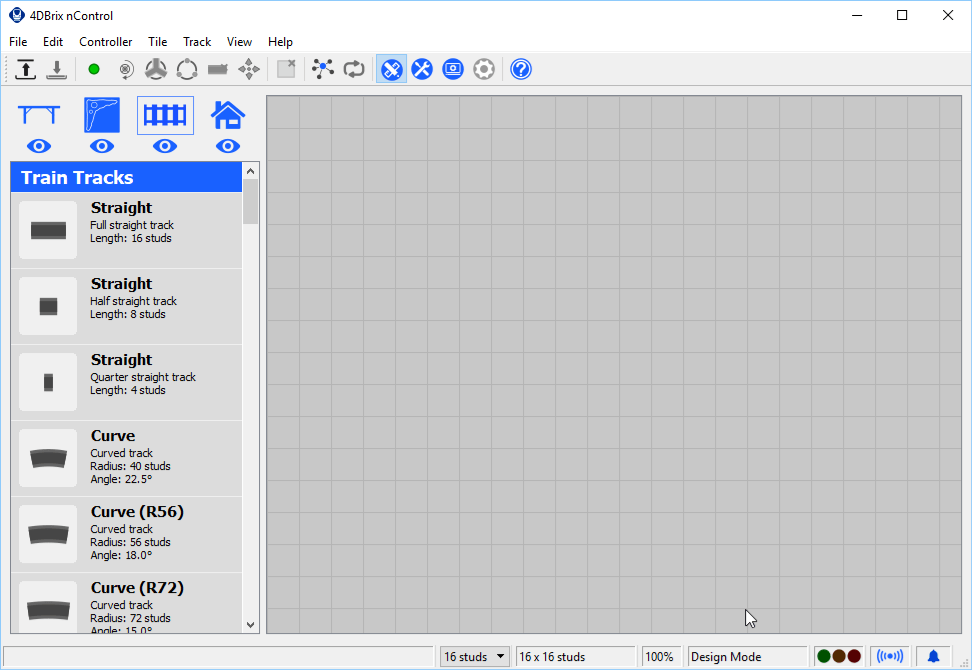Open the Track menu
972x670 pixels.
197,42
